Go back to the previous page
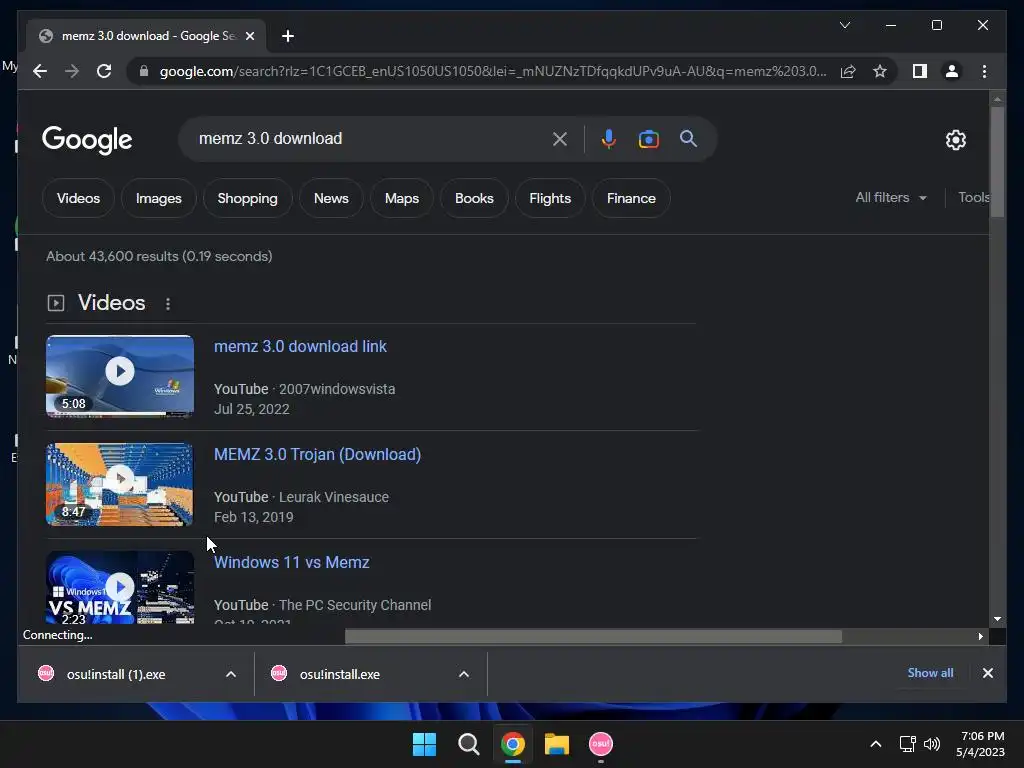Image resolution: width=1024 pixels, height=768 pixels. tap(40, 71)
